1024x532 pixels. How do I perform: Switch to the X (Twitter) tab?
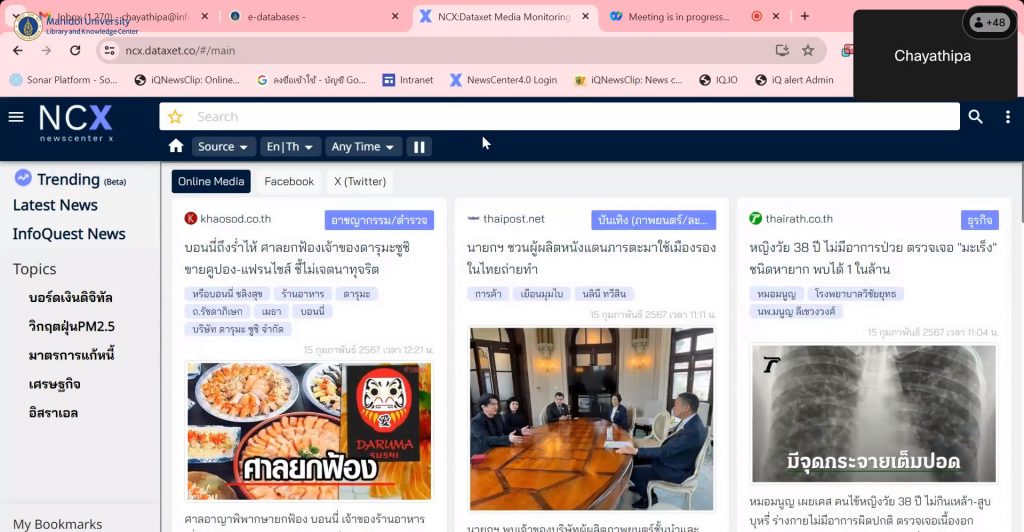359,181
